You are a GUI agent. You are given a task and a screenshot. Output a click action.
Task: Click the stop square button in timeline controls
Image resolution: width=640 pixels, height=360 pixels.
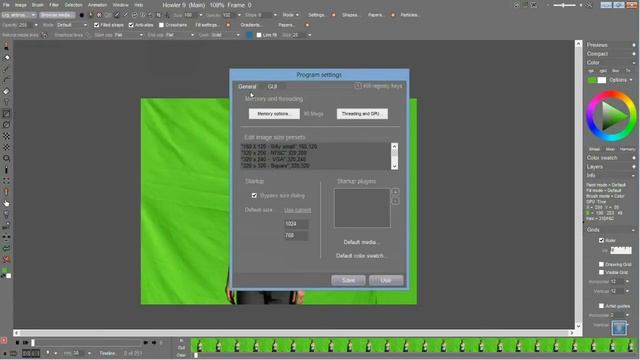[17, 343]
